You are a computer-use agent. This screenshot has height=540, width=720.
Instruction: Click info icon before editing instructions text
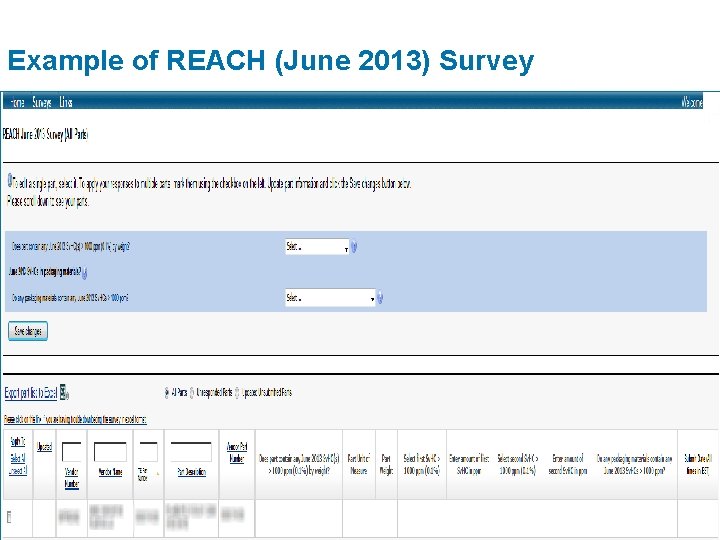[10, 180]
